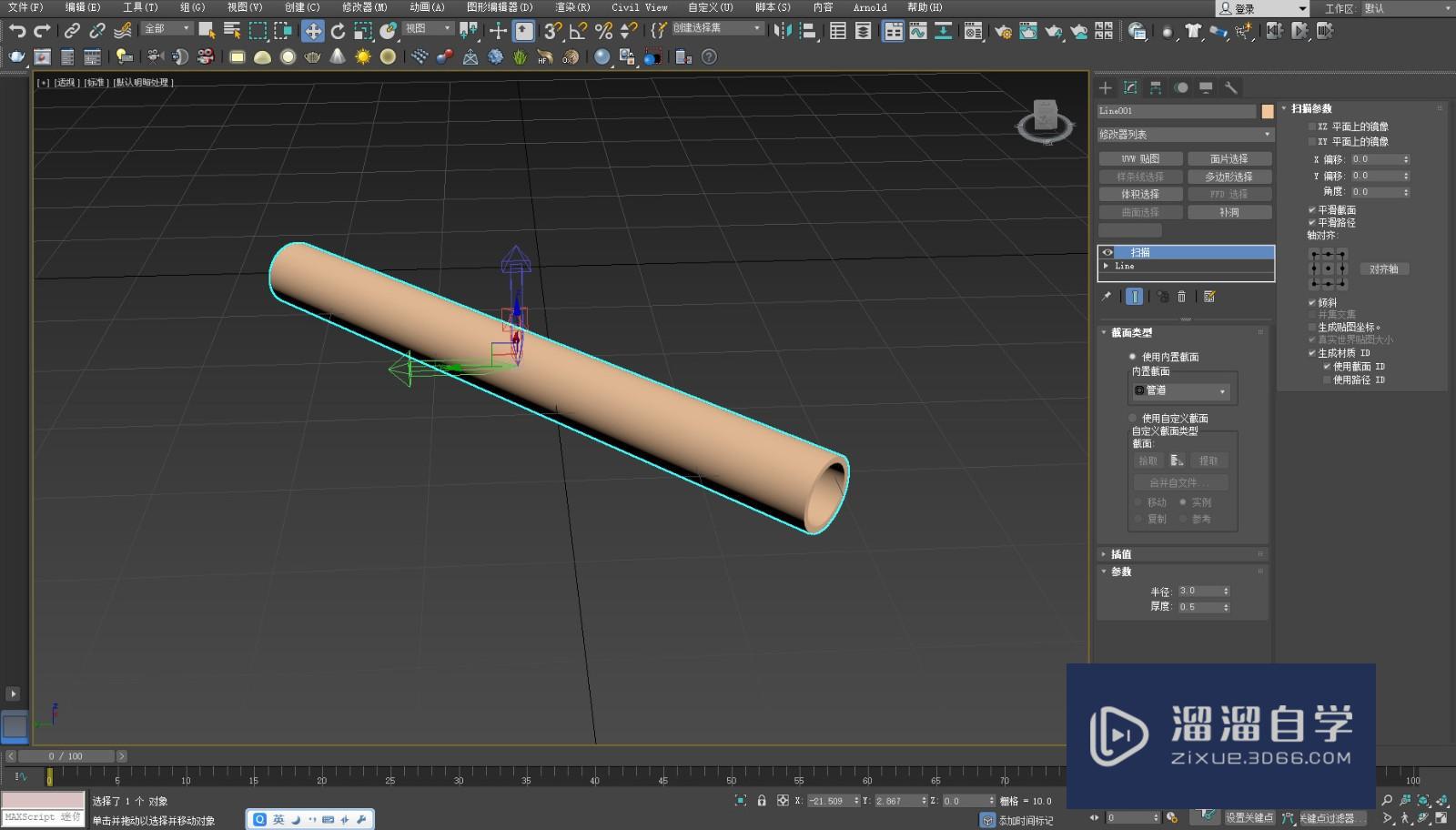Screen dimensions: 1456x830
Task: Click the Curve Editor icon
Action: pyautogui.click(x=918, y=31)
